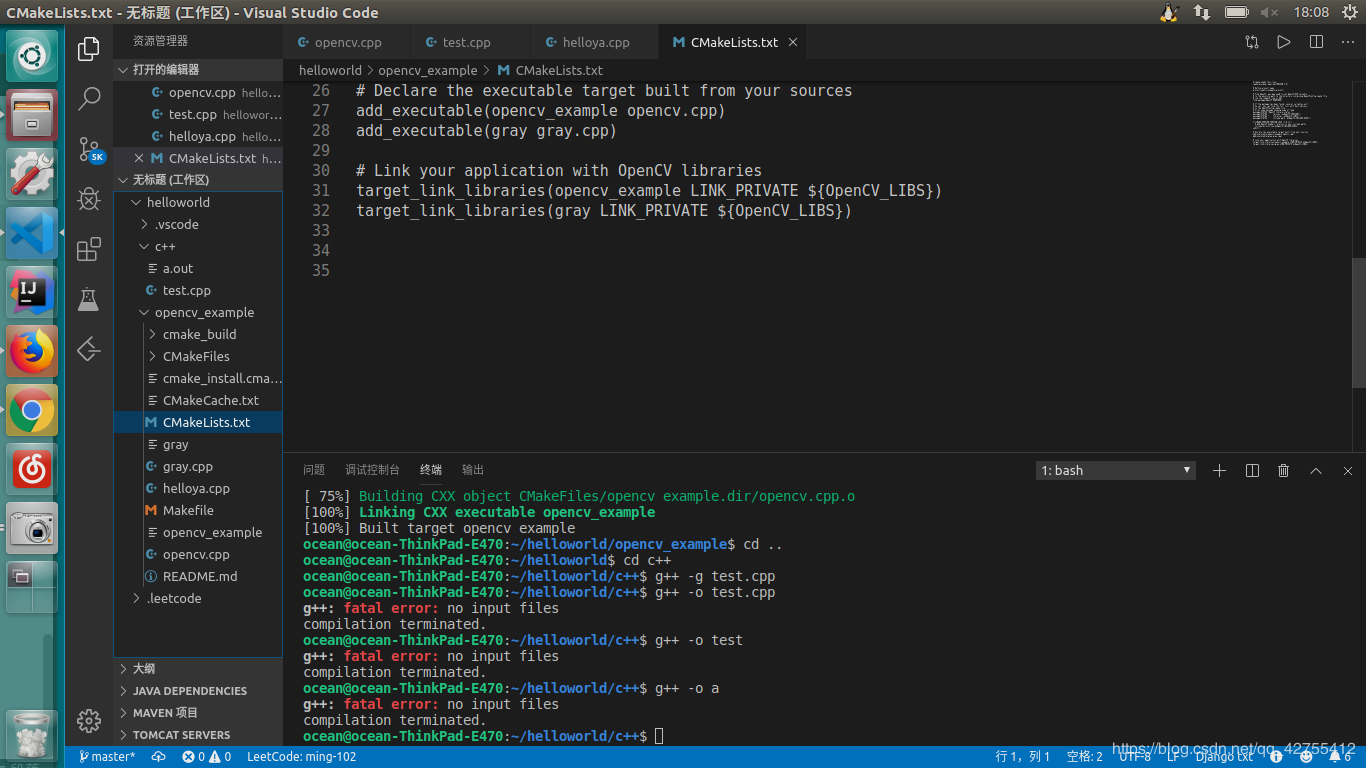Switch to the test.cpp tab
1366x768 pixels.
pos(467,42)
